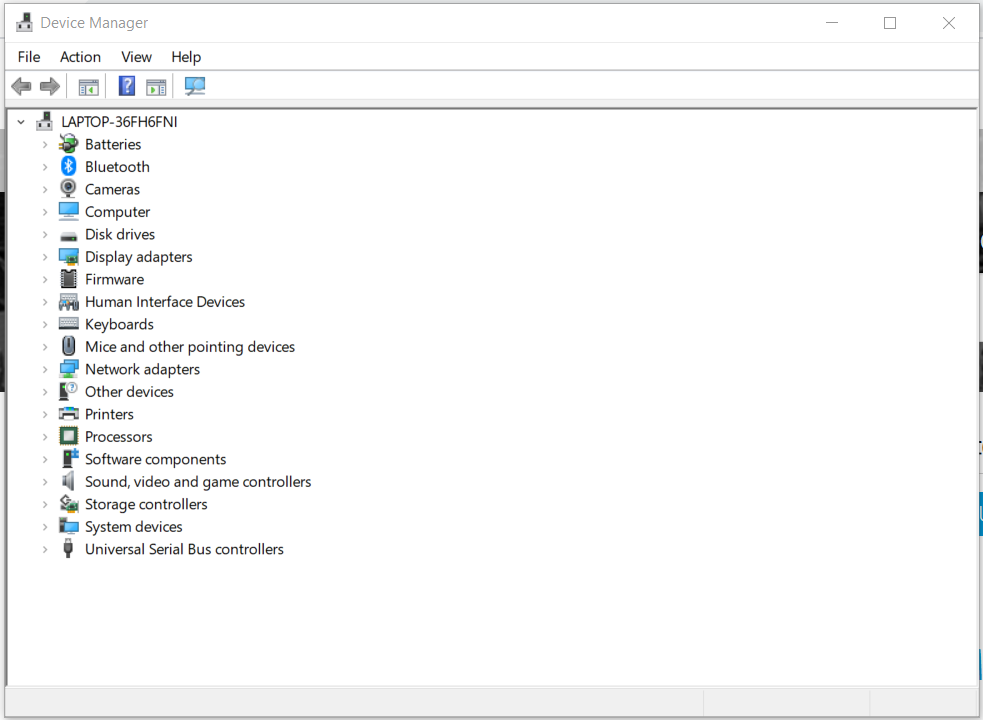The height and width of the screenshot is (720, 983).
Task: Select the Processors tree item
Action: (118, 436)
